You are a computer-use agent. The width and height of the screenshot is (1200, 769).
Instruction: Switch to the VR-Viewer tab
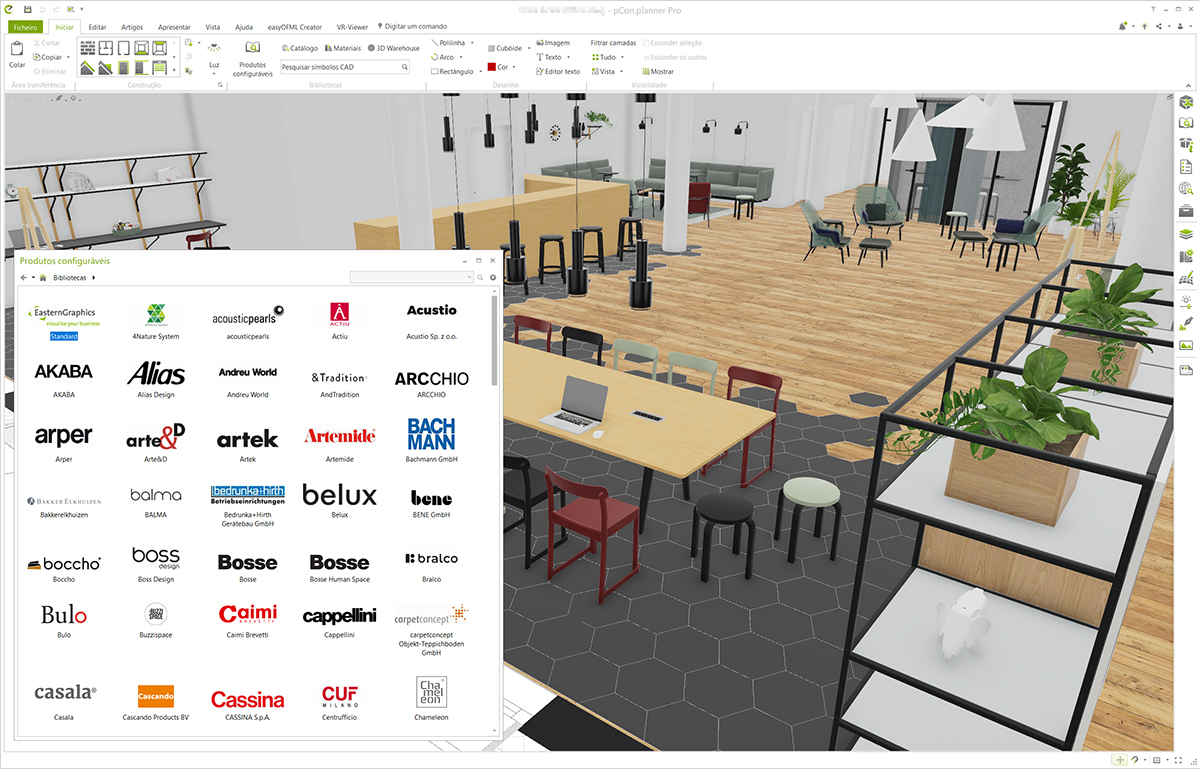(351, 27)
